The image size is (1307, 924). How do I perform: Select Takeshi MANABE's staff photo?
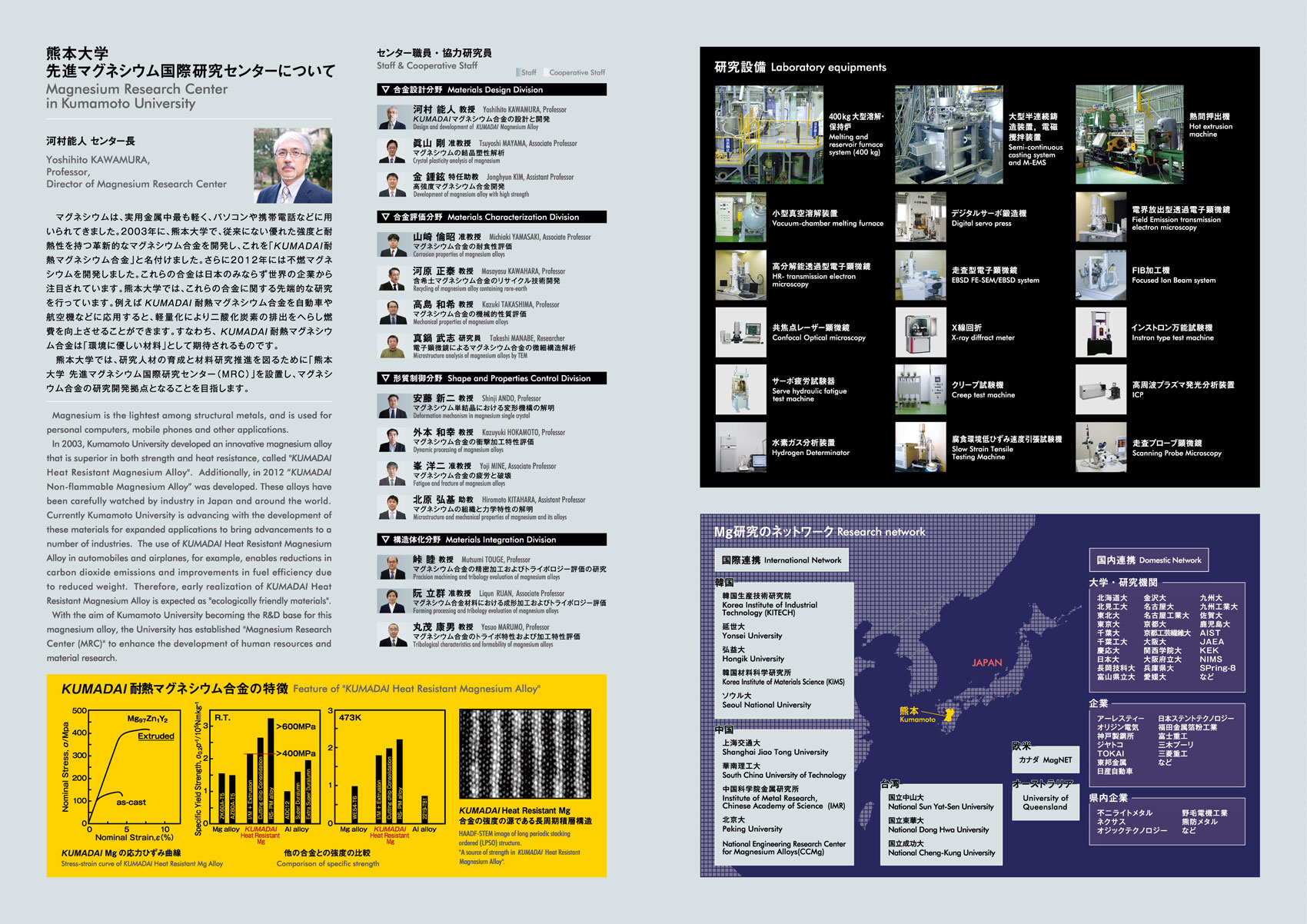click(x=392, y=347)
